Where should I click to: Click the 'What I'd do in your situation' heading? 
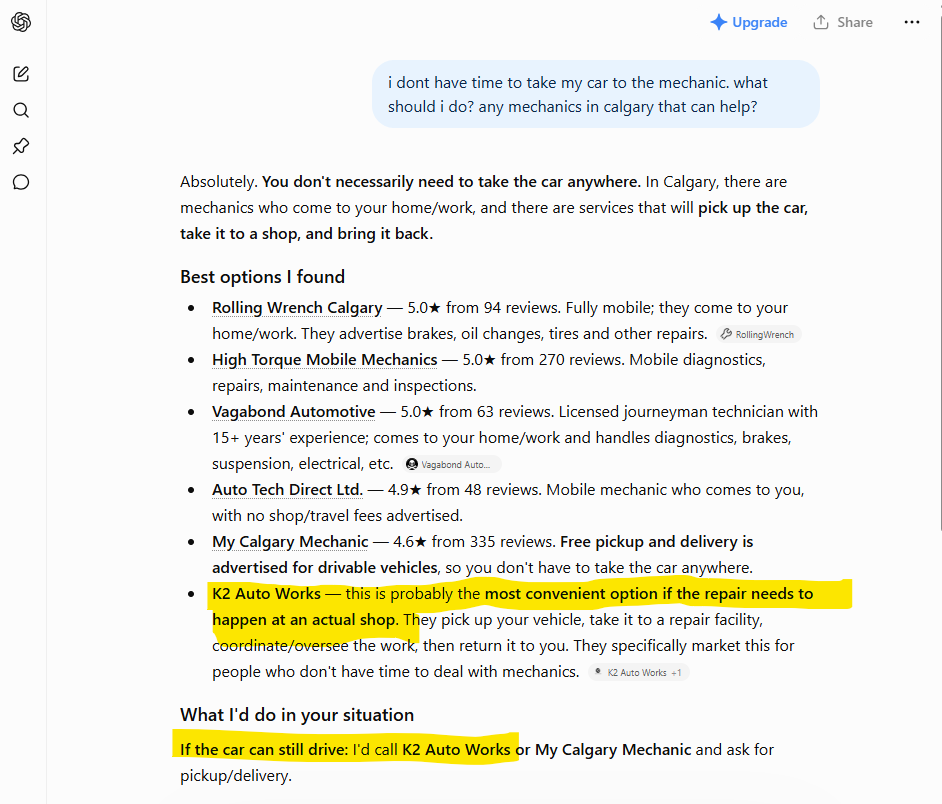[297, 715]
